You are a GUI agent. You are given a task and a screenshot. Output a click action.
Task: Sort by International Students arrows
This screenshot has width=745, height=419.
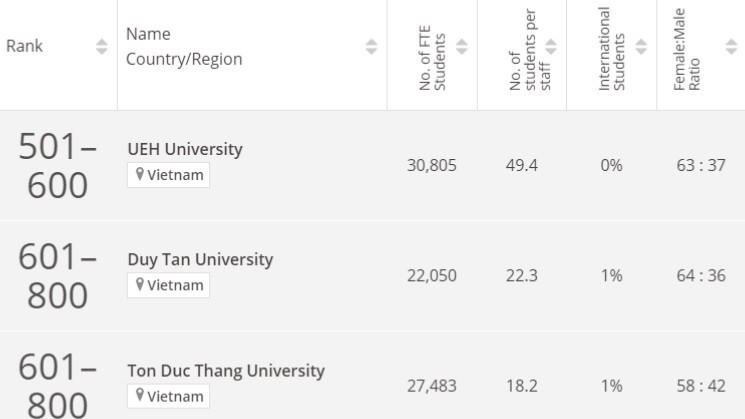[641, 46]
